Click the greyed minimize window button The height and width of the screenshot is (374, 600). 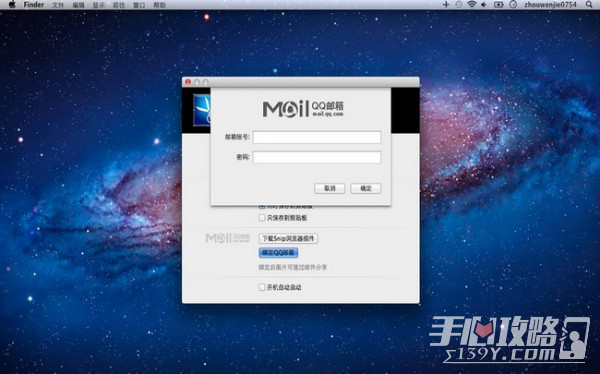[197, 82]
